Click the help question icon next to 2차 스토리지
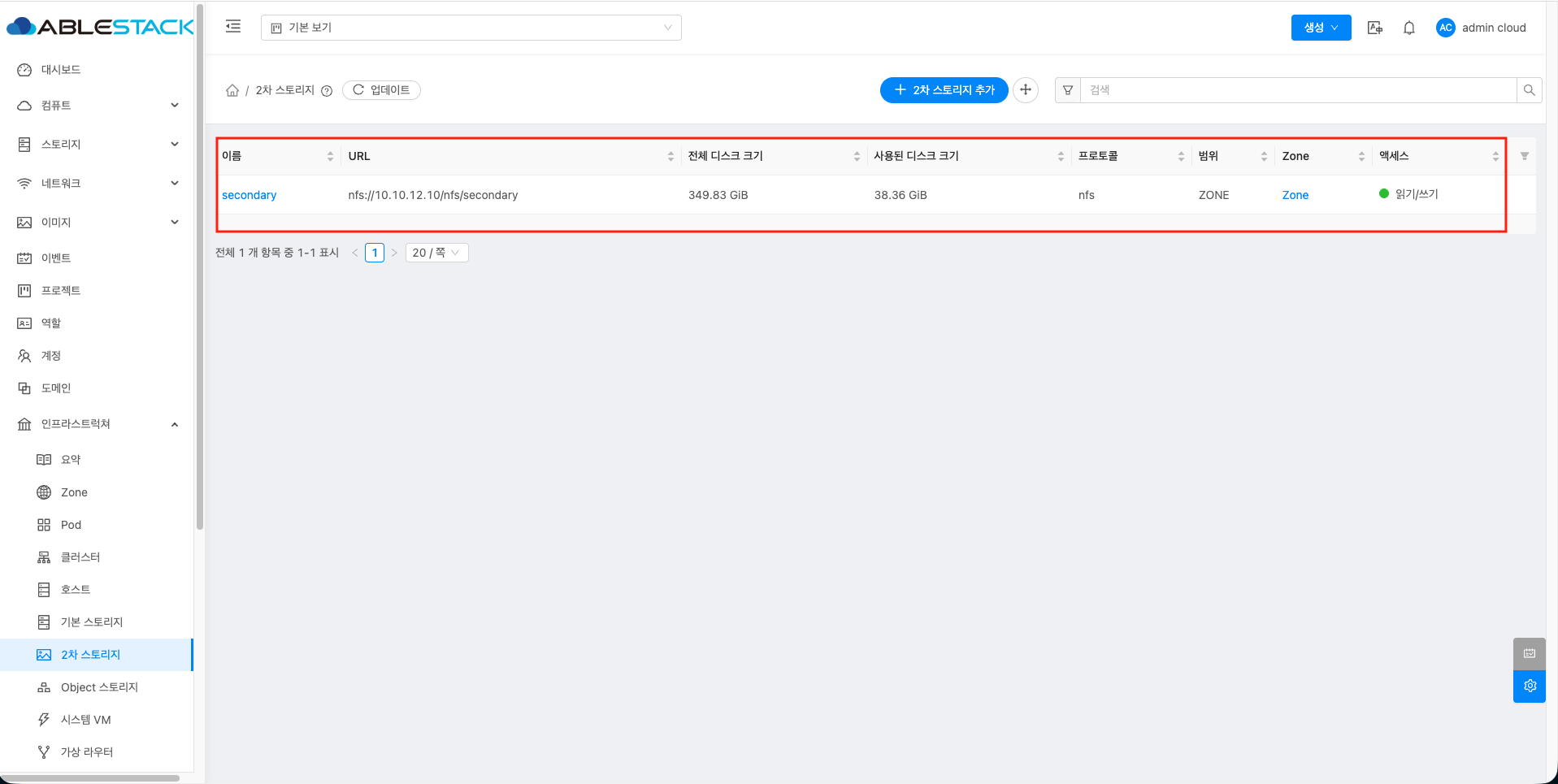Viewport: 1558px width, 784px height. click(327, 91)
